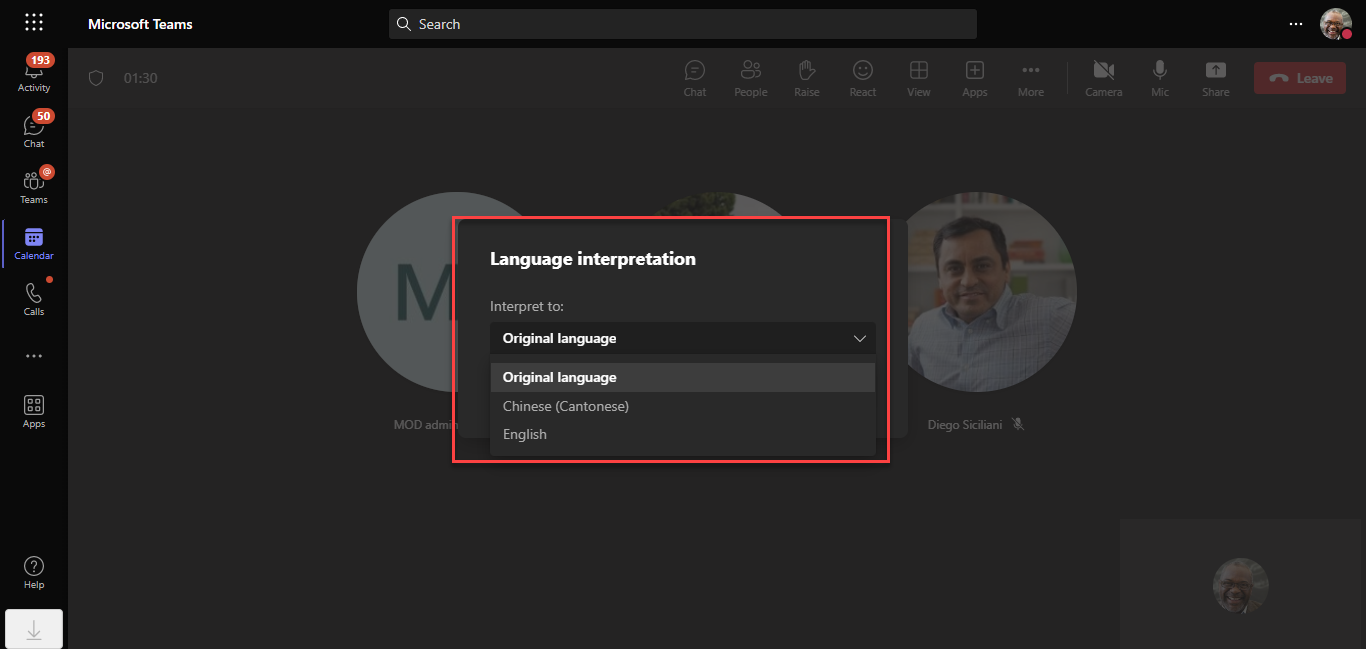Turn on the Camera
This screenshot has width=1366, height=649.
point(1103,77)
